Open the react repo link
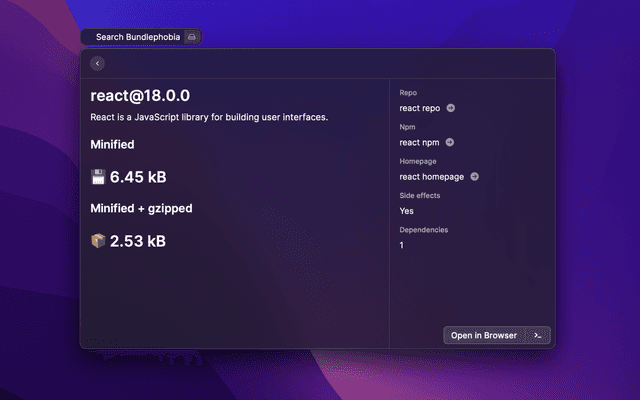The height and width of the screenshot is (400, 640). [x=419, y=108]
